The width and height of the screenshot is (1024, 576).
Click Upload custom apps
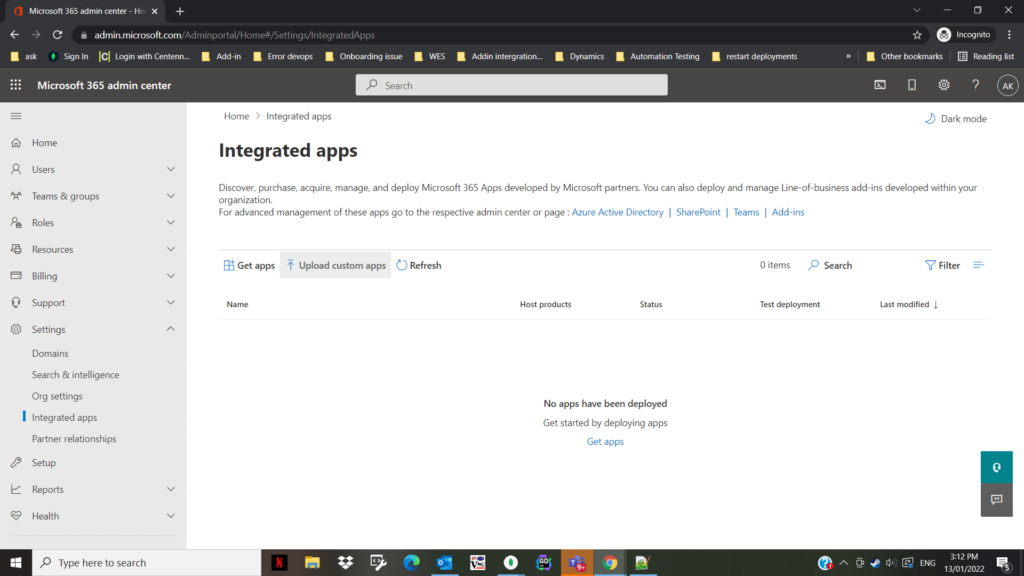(x=336, y=265)
